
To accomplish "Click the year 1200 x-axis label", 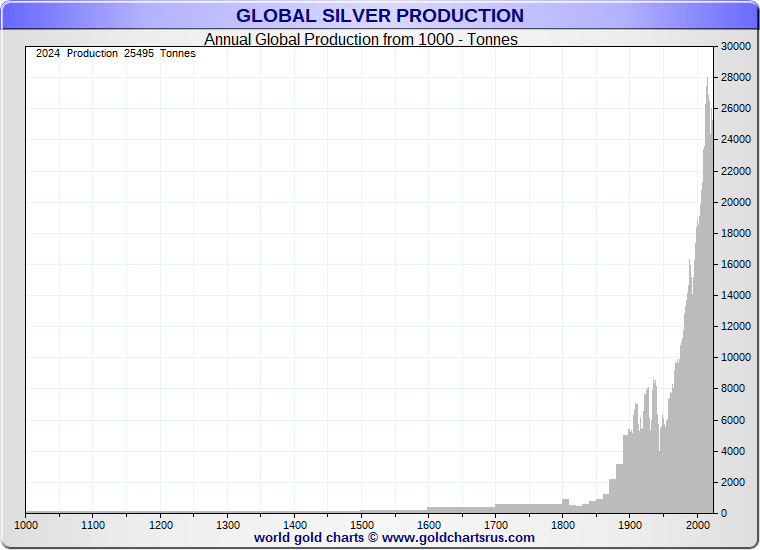I will (x=160, y=524).
